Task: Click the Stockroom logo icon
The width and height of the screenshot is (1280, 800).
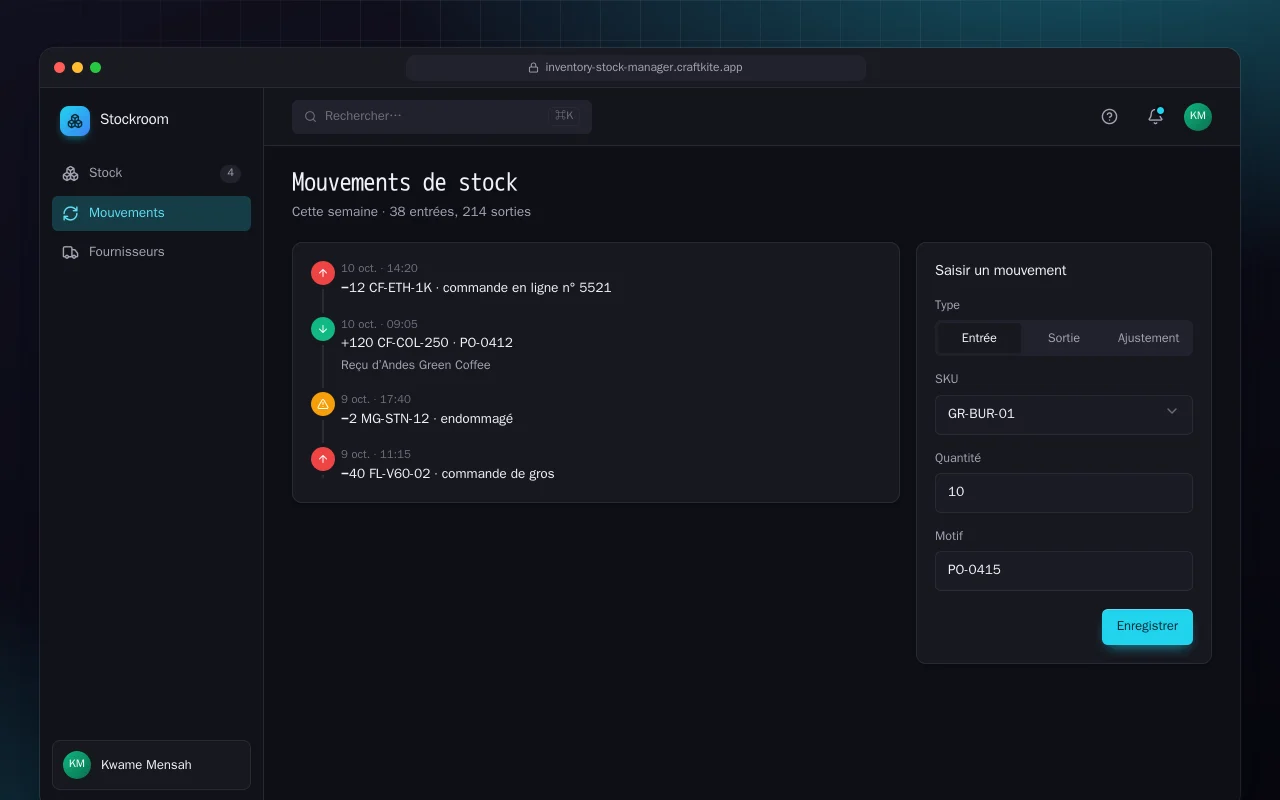Action: pyautogui.click(x=75, y=121)
